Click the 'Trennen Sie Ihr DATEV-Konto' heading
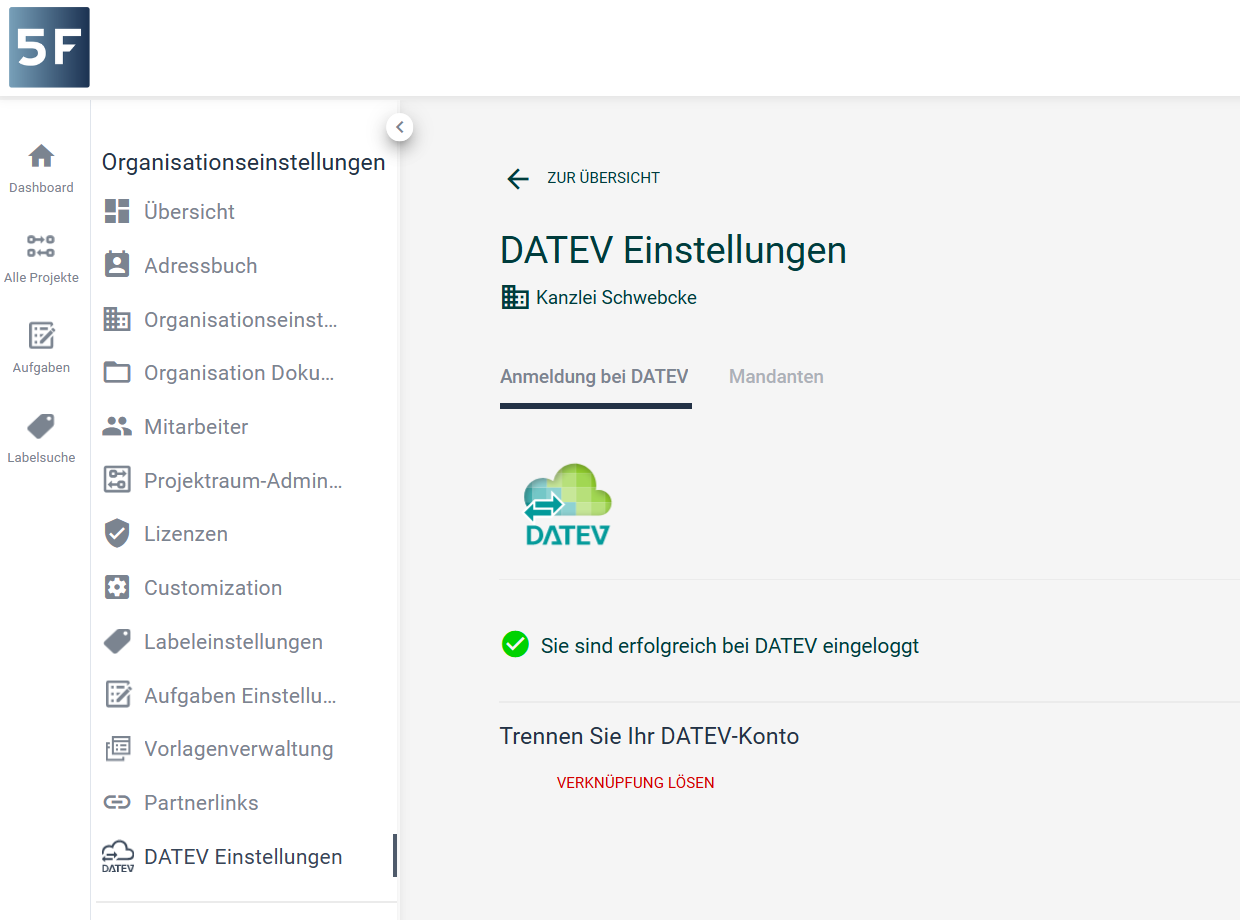 point(649,737)
